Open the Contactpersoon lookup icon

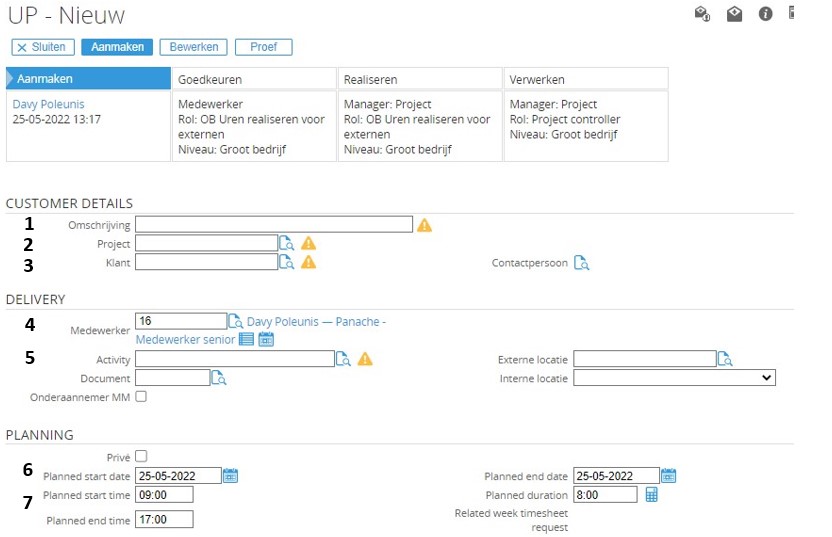(581, 263)
